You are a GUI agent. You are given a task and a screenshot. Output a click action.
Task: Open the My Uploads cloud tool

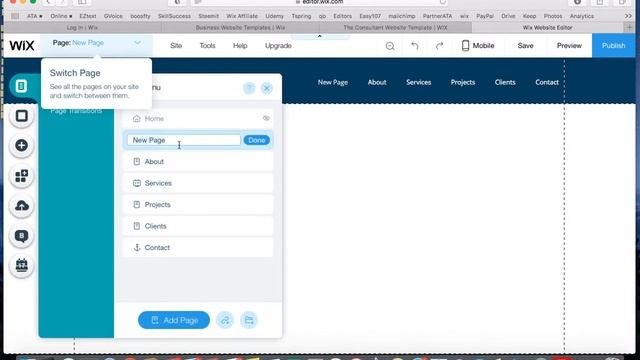point(22,206)
